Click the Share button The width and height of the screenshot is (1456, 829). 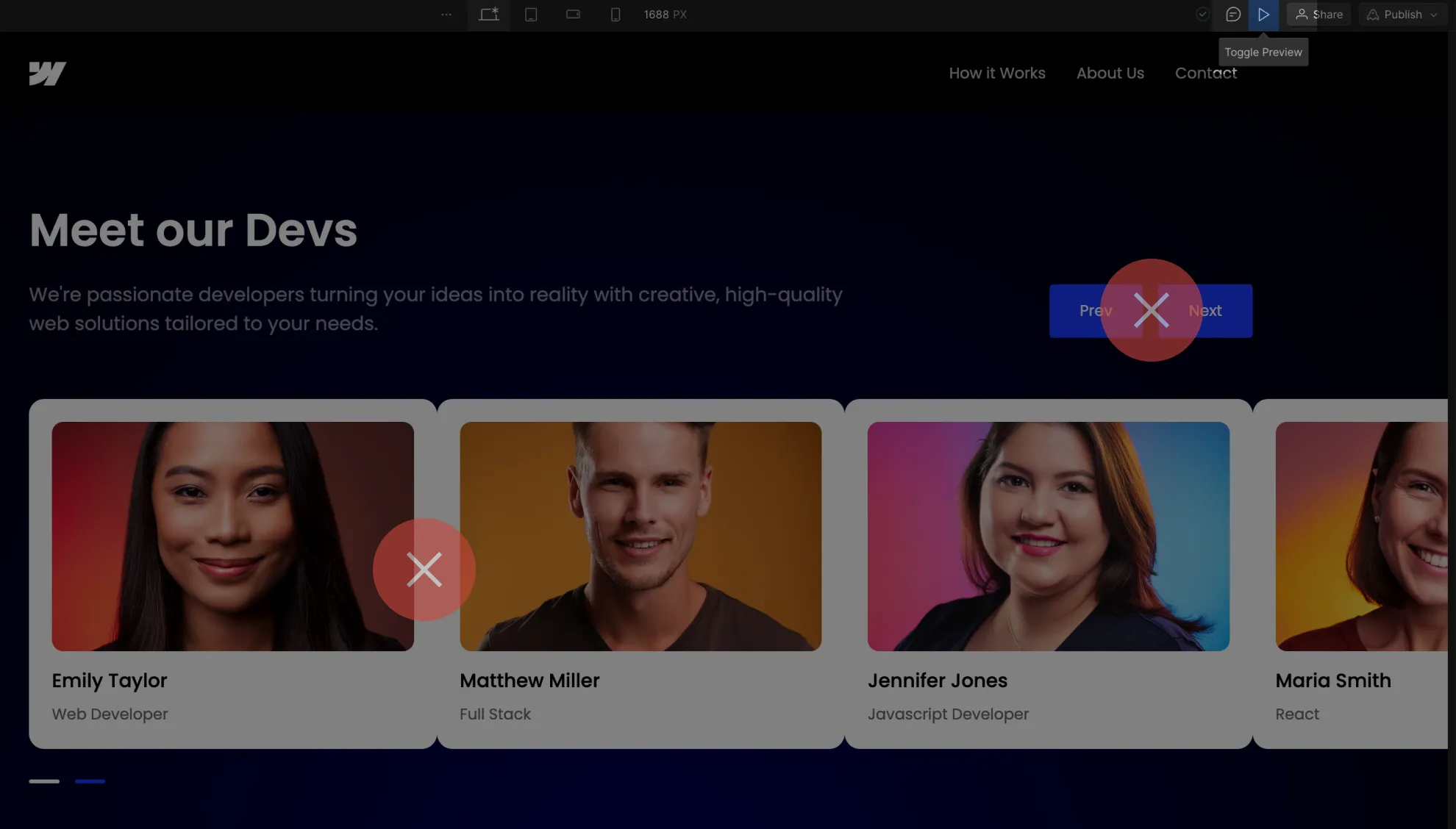1319,15
